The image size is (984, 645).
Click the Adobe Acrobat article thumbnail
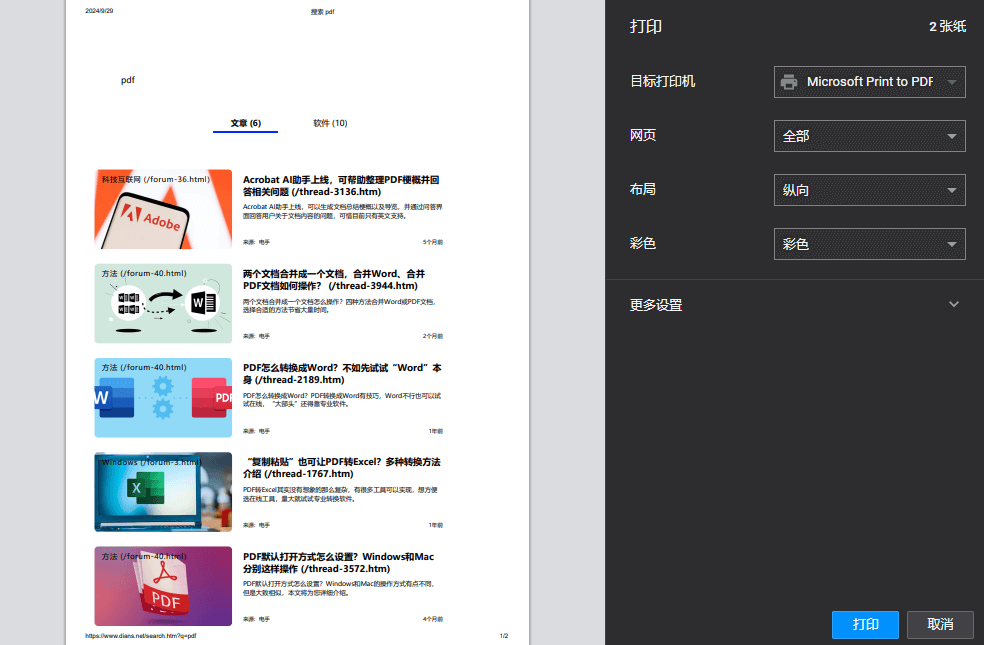point(163,209)
